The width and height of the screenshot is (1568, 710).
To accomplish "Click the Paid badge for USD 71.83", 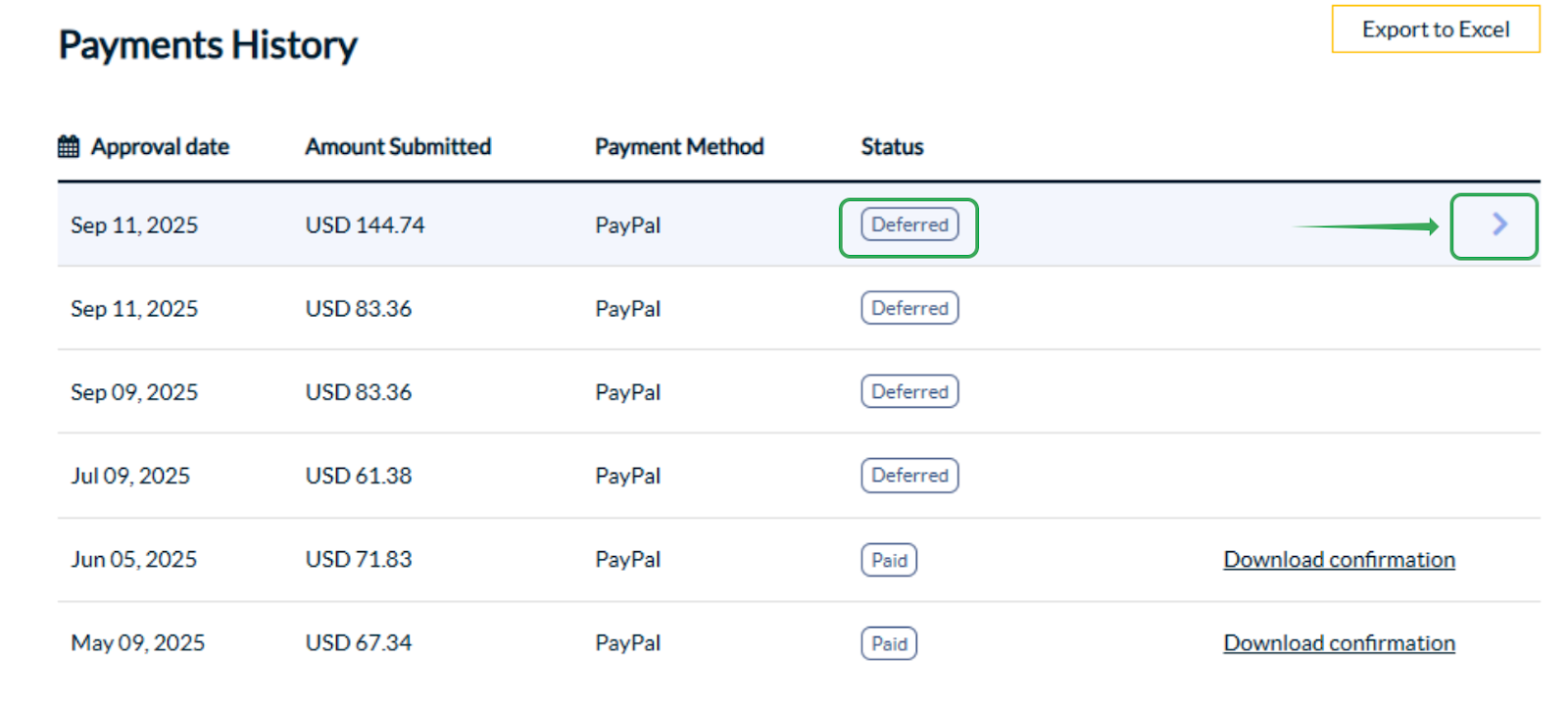I will 889,560.
